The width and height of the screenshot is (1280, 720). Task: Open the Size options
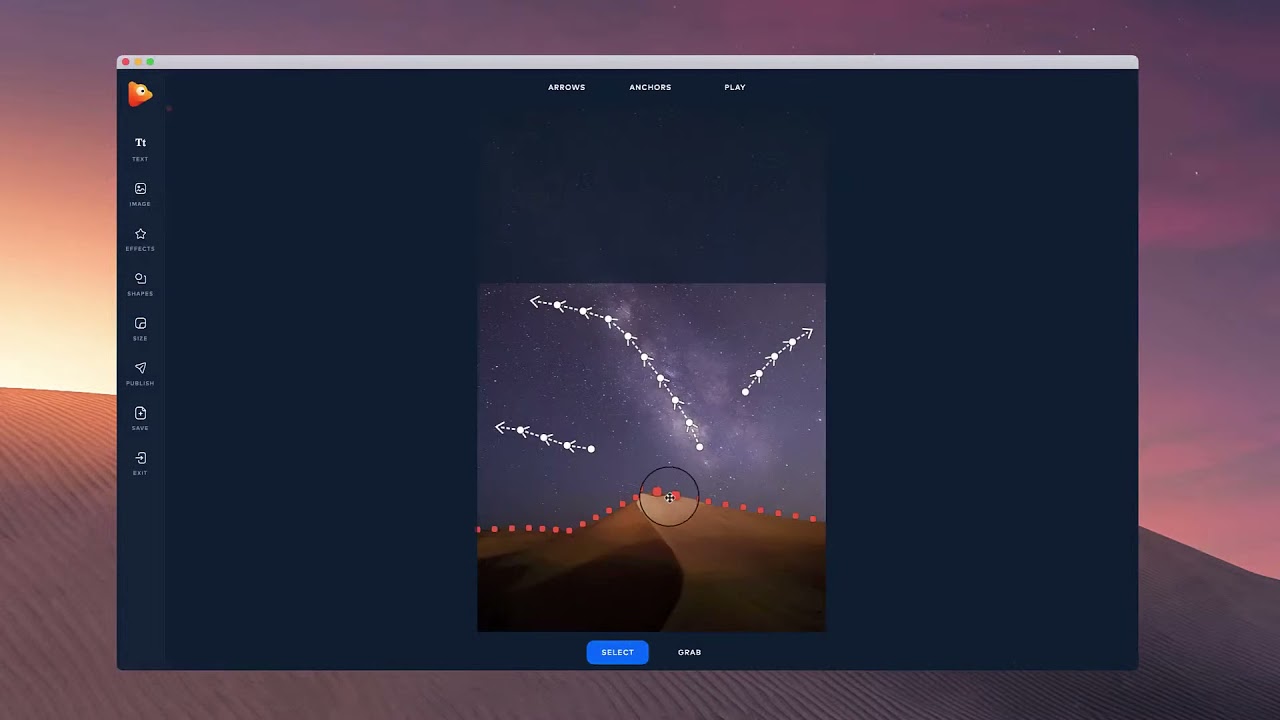point(140,328)
